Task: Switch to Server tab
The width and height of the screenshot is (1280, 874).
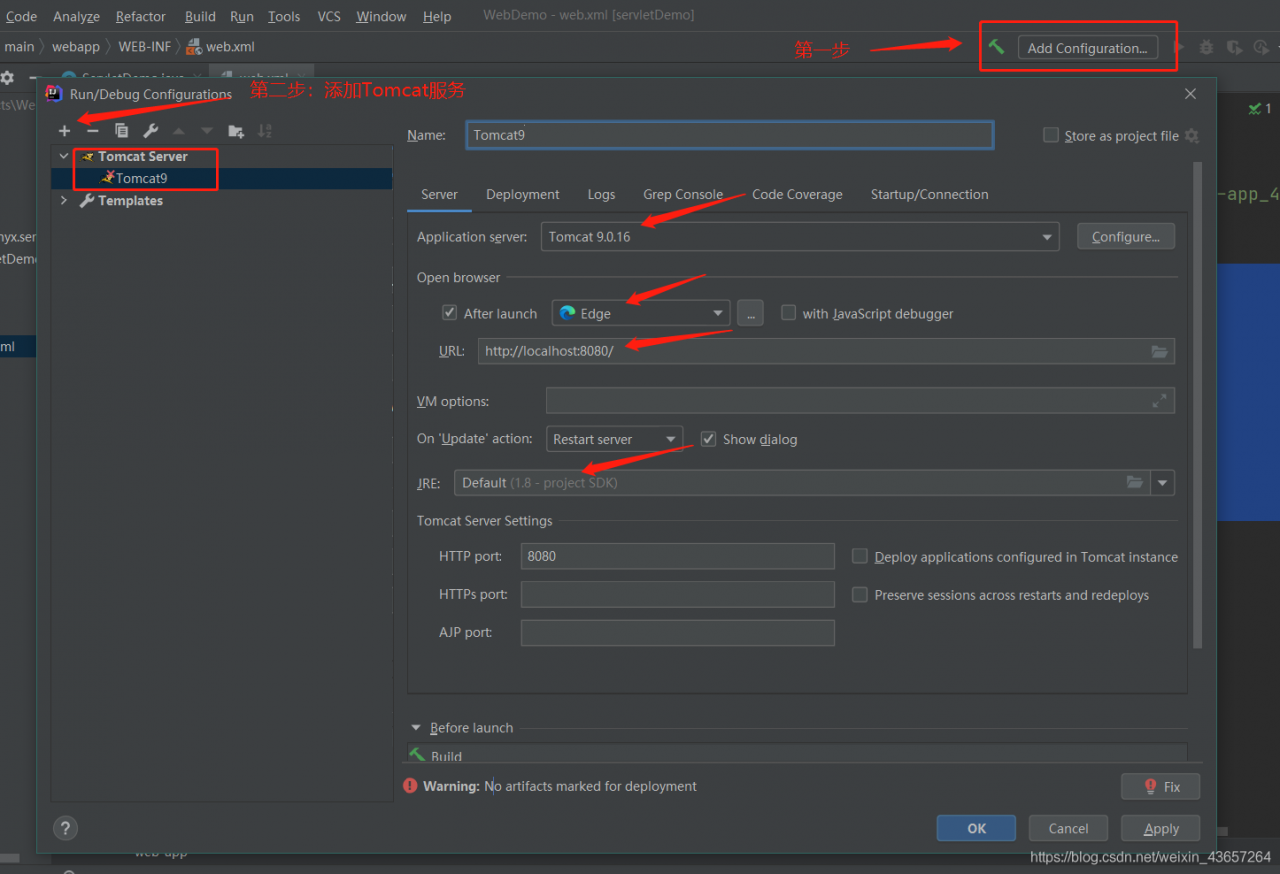Action: coord(439,194)
